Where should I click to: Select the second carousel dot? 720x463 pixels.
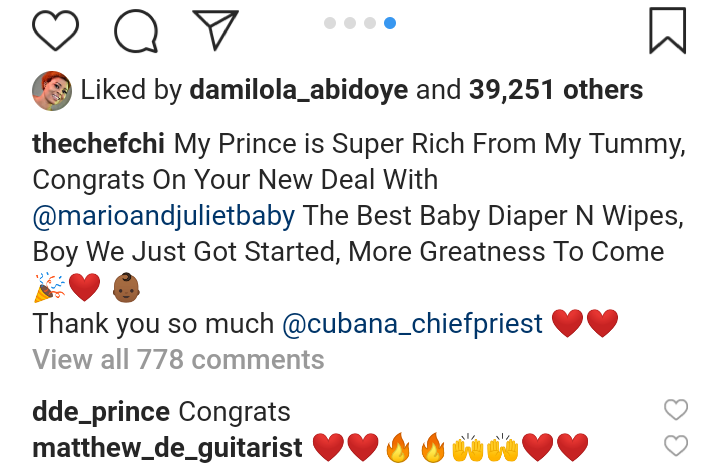click(350, 23)
